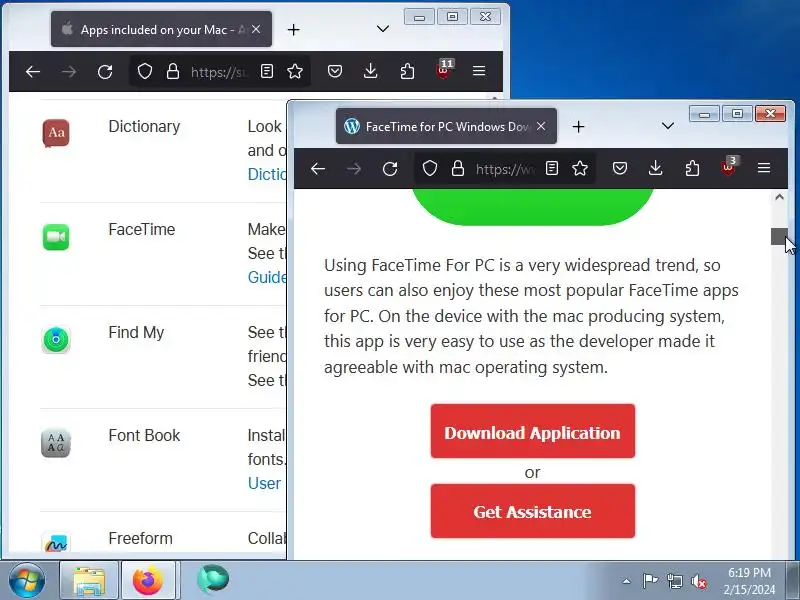Image resolution: width=800 pixels, height=600 pixels.
Task: Click the muted volume tray icon
Action: pyautogui.click(x=699, y=581)
